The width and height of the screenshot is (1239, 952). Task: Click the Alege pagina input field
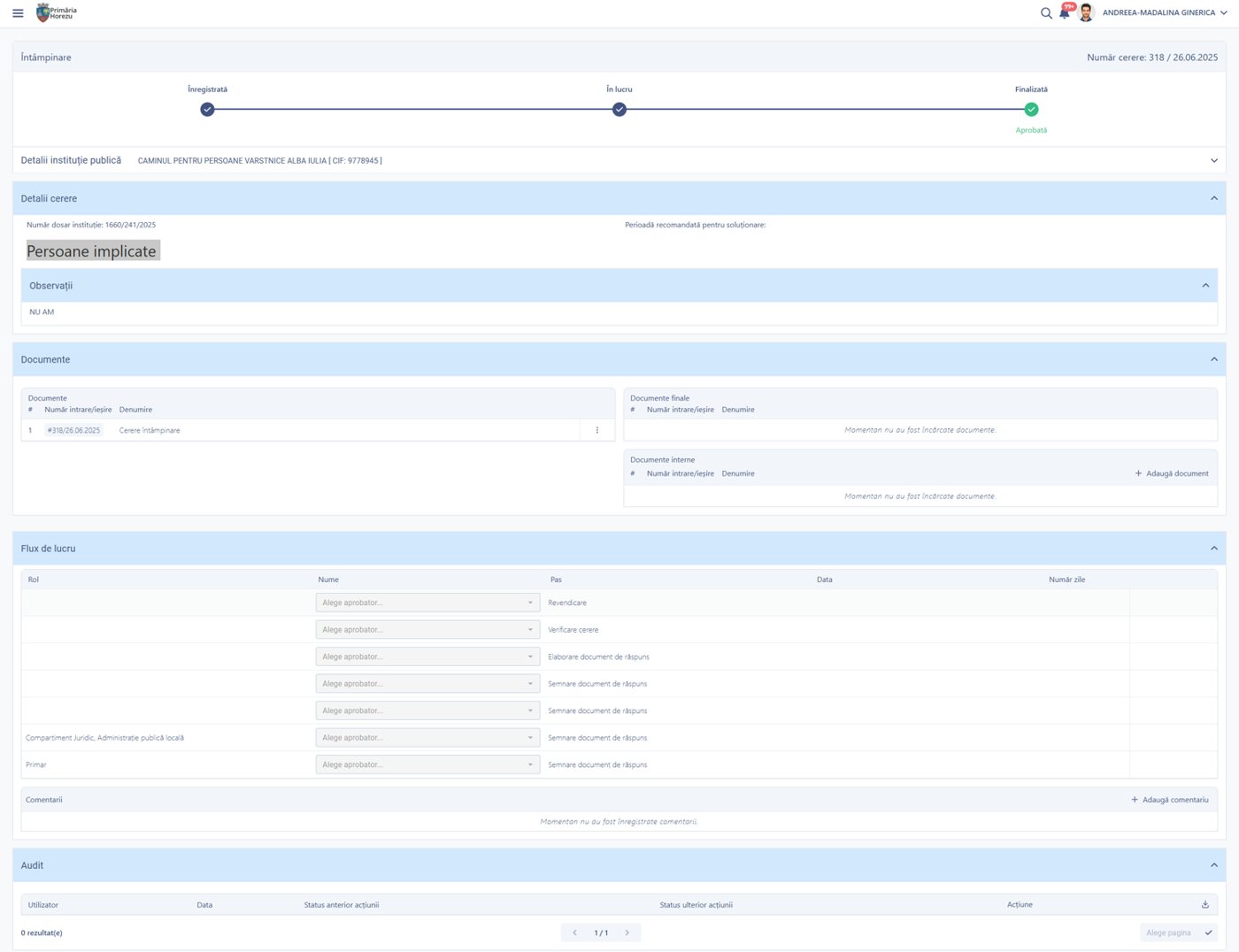pos(1168,933)
